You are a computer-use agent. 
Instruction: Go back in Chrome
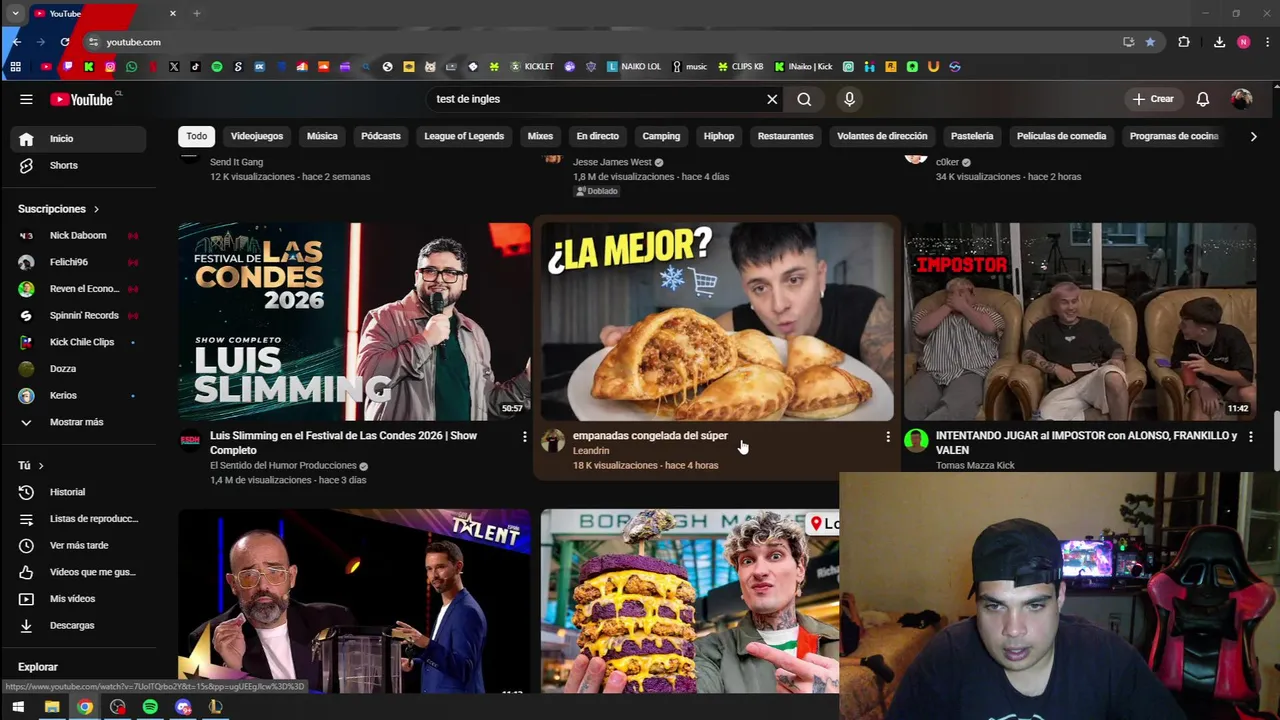tap(17, 42)
